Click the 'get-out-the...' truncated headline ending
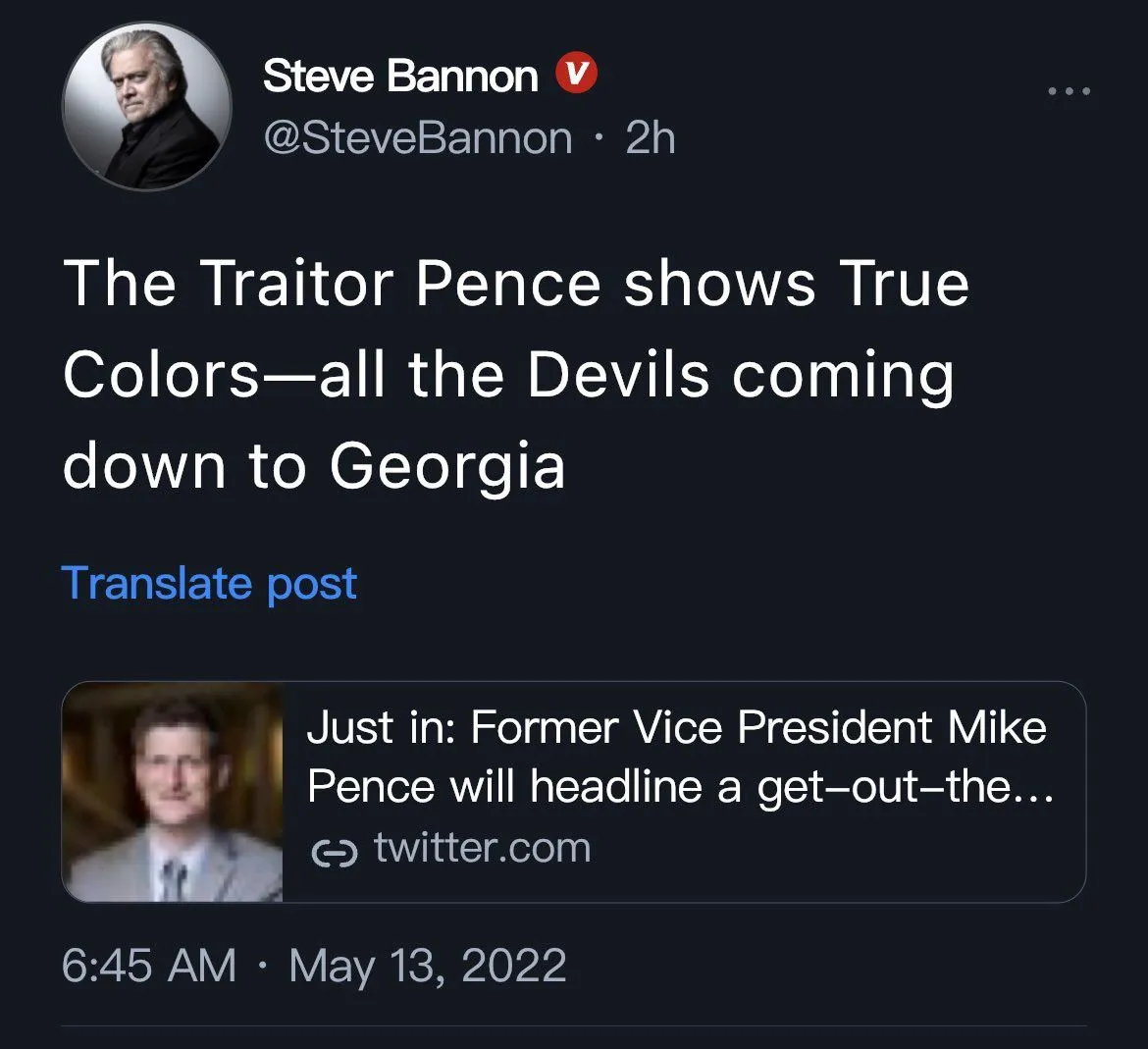1148x1049 pixels. coord(905,787)
